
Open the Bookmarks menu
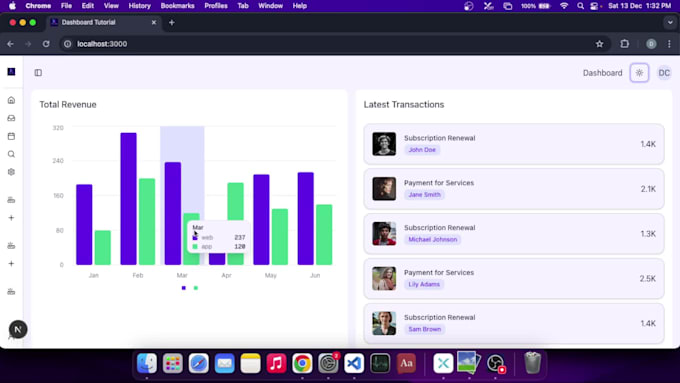pyautogui.click(x=177, y=6)
